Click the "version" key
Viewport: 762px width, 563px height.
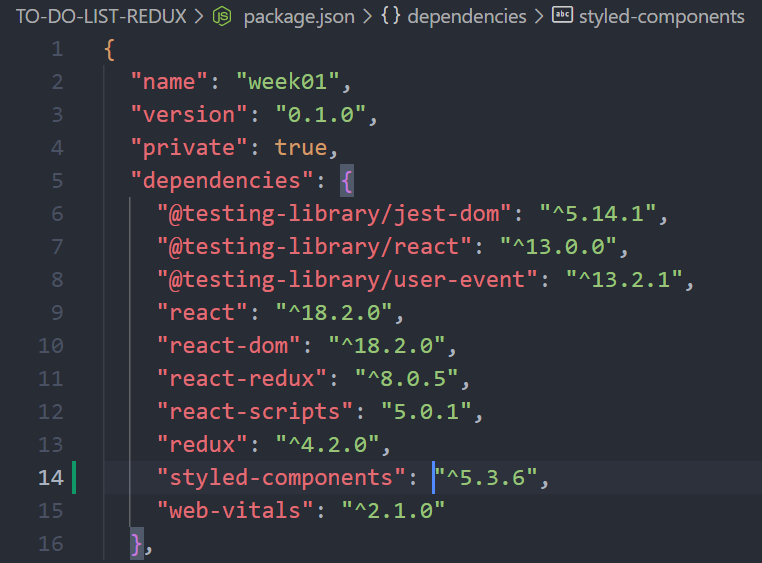pyautogui.click(x=189, y=115)
